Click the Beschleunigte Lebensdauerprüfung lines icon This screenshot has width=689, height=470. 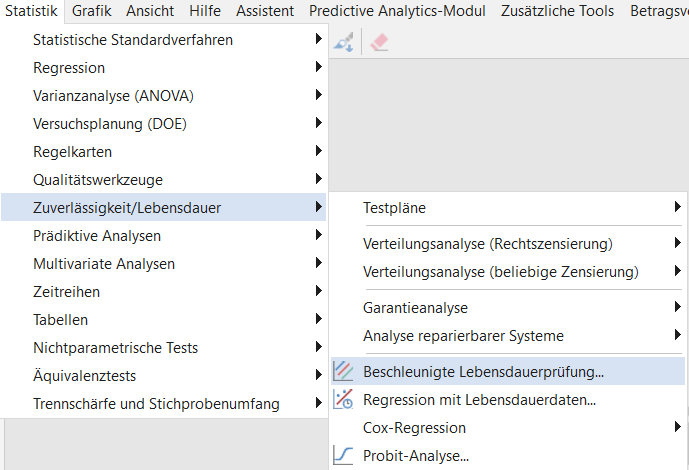[343, 371]
